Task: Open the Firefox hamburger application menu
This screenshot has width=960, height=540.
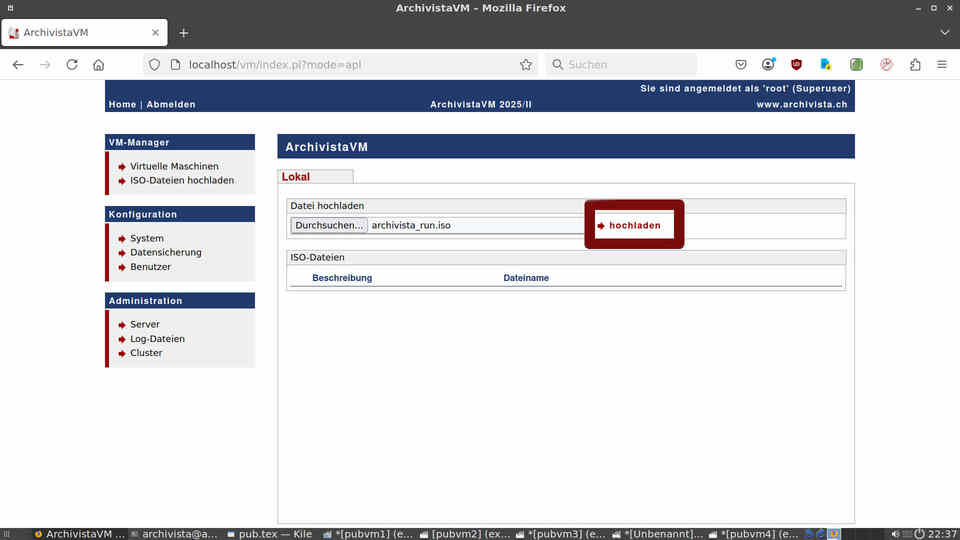Action: tap(942, 64)
